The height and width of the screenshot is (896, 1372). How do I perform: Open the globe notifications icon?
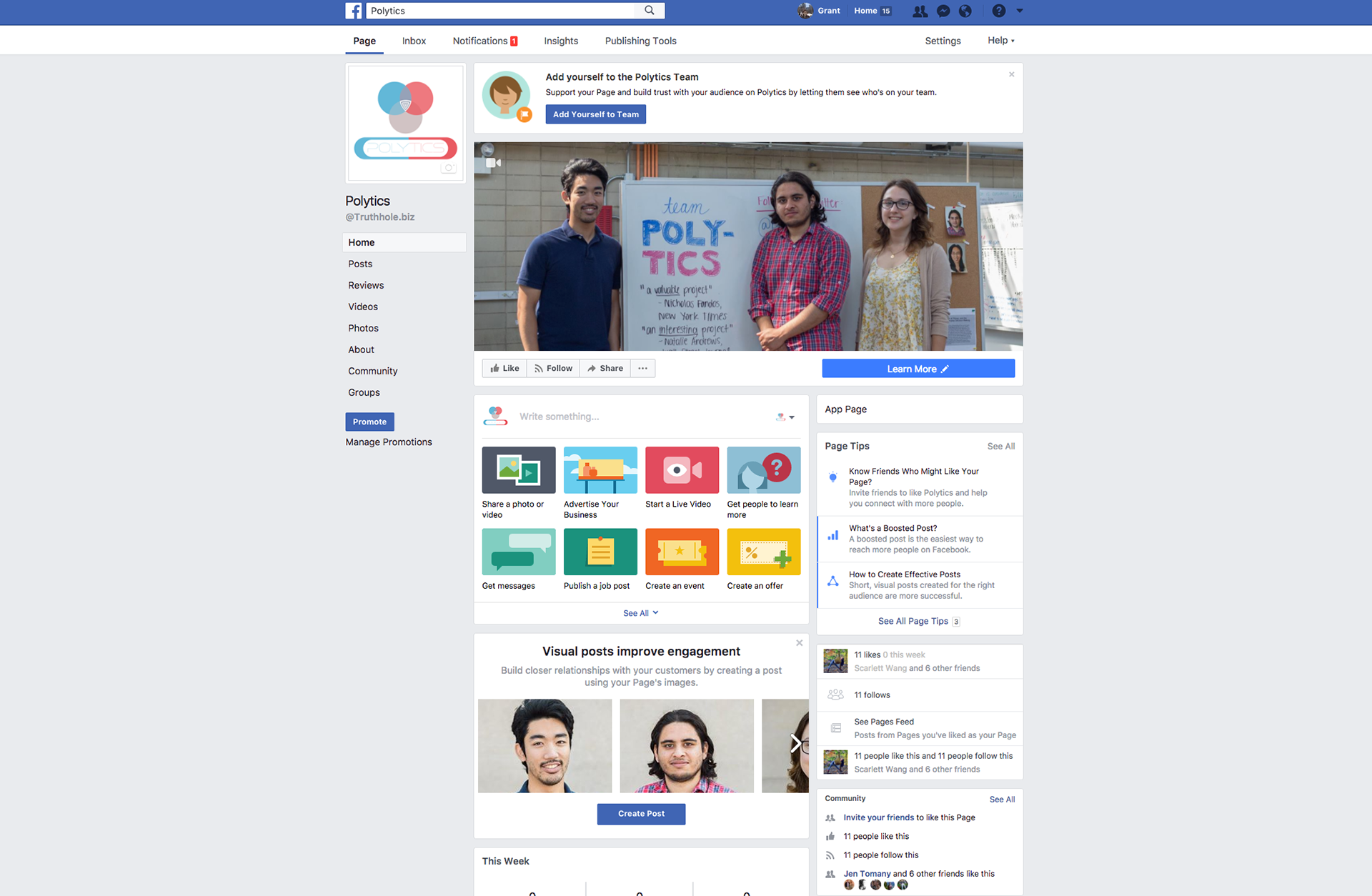coord(965,11)
